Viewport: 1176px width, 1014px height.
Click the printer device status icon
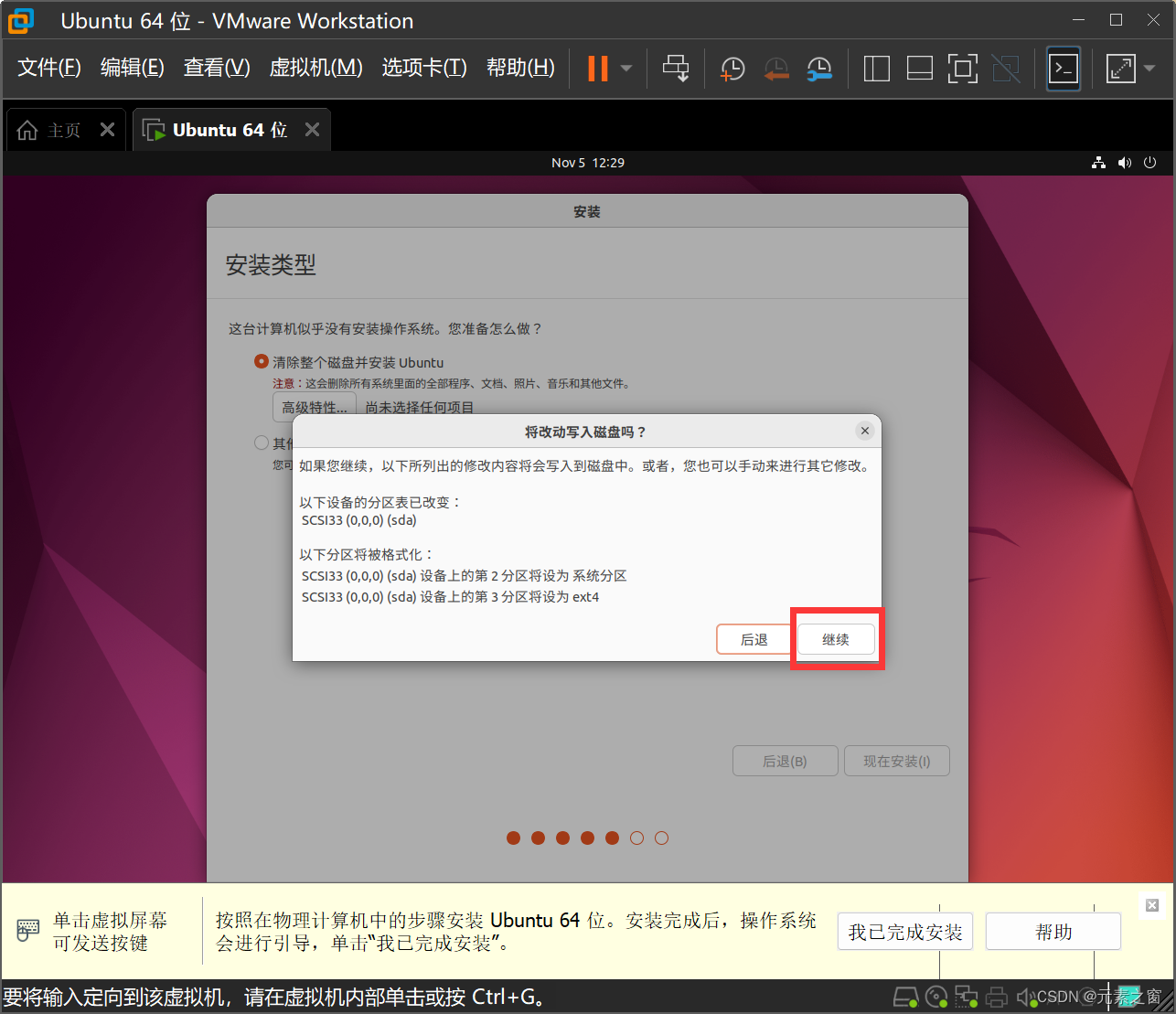(997, 997)
